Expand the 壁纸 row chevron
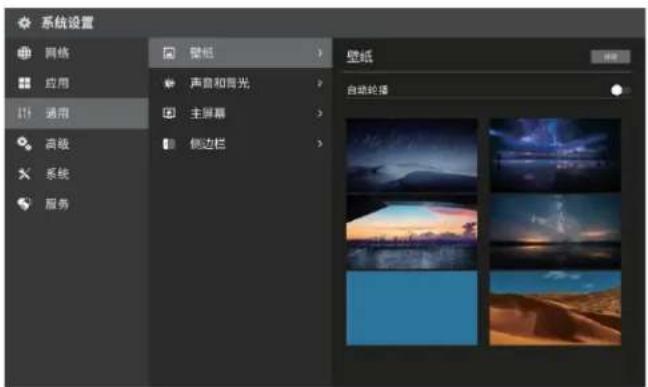 click(x=319, y=53)
